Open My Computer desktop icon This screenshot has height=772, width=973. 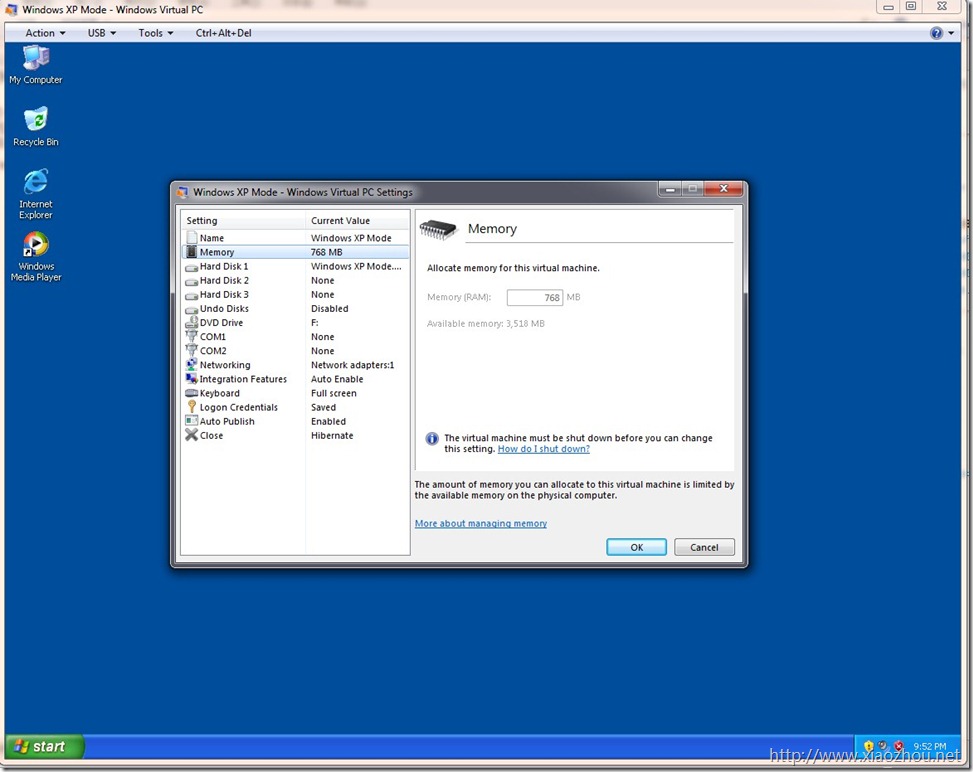pos(36,65)
